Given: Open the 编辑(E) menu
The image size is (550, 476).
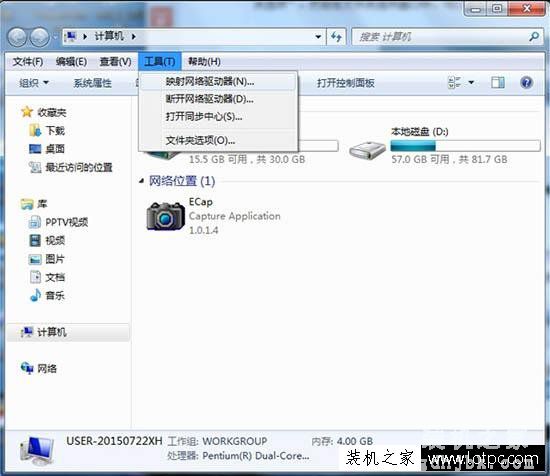Looking at the screenshot, I should click(x=71, y=62).
